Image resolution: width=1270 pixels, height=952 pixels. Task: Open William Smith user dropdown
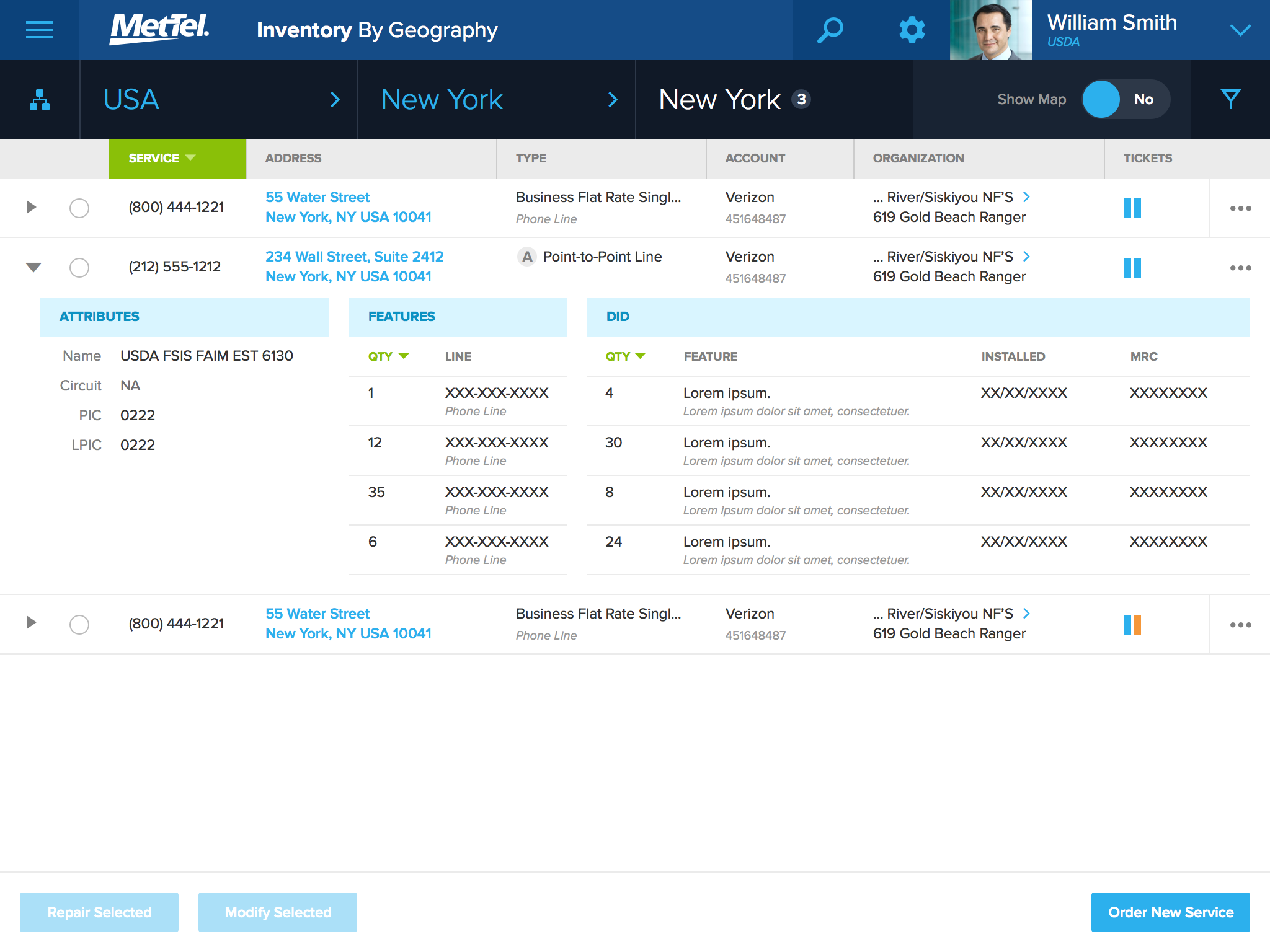[1240, 30]
